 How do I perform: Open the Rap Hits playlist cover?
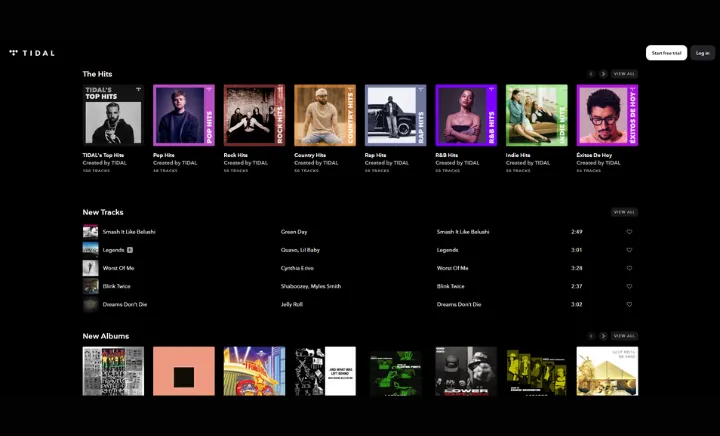395,115
